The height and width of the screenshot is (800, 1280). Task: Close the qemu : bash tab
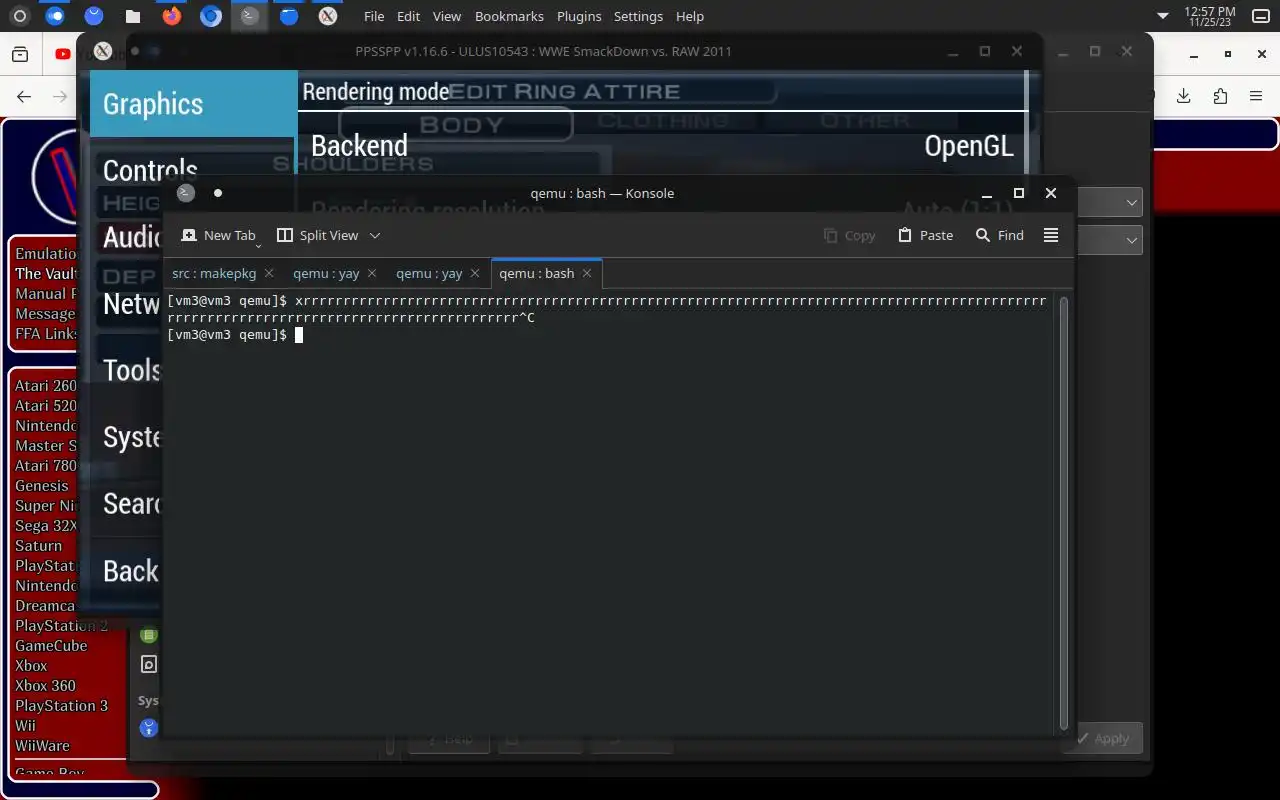coord(587,273)
